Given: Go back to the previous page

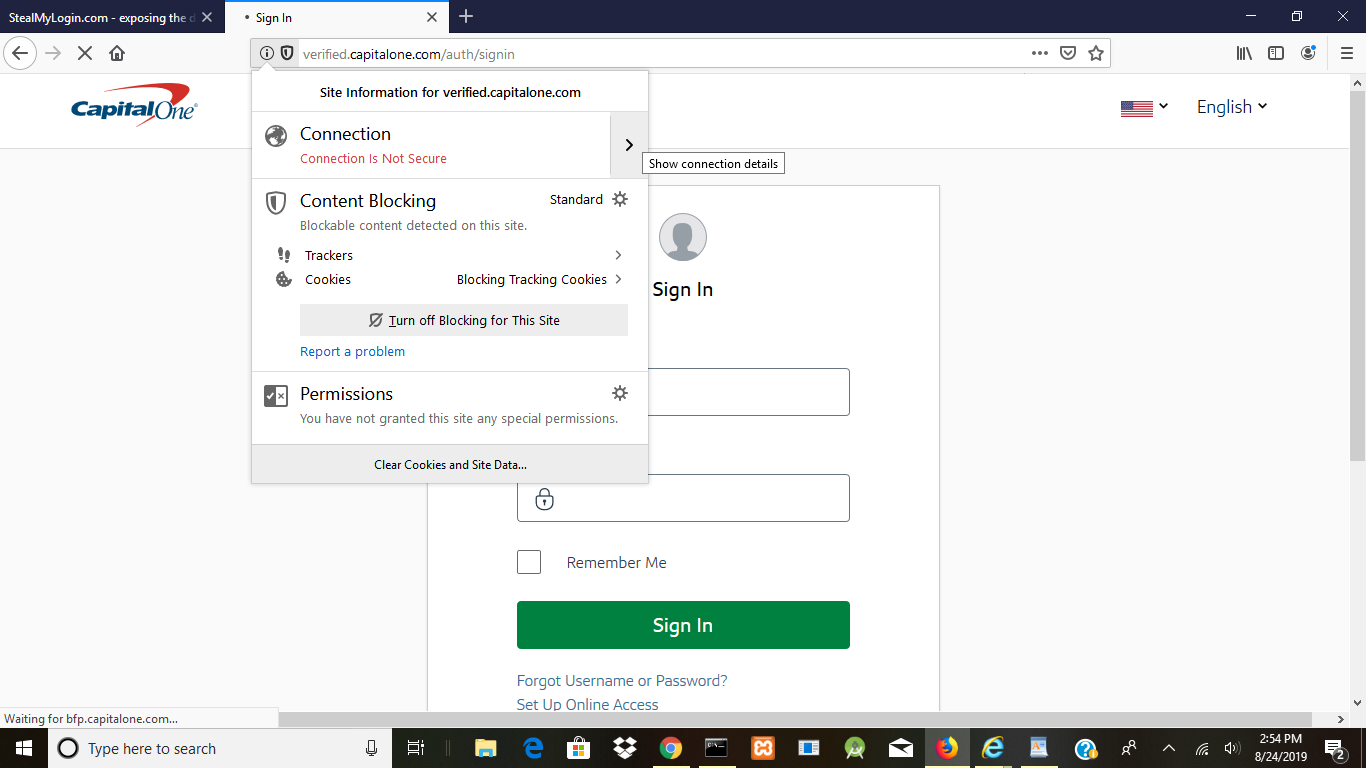Looking at the screenshot, I should pyautogui.click(x=20, y=53).
